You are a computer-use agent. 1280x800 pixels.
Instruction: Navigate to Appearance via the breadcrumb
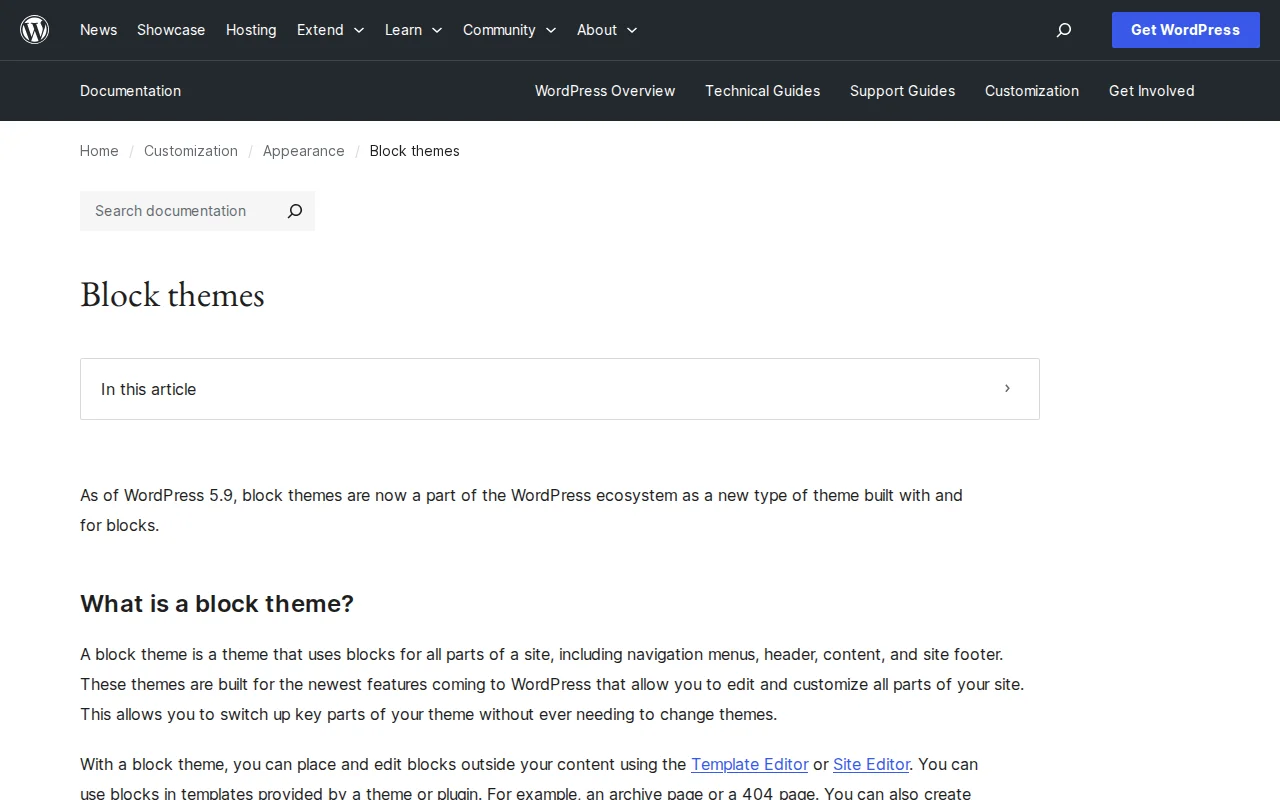pyautogui.click(x=303, y=151)
